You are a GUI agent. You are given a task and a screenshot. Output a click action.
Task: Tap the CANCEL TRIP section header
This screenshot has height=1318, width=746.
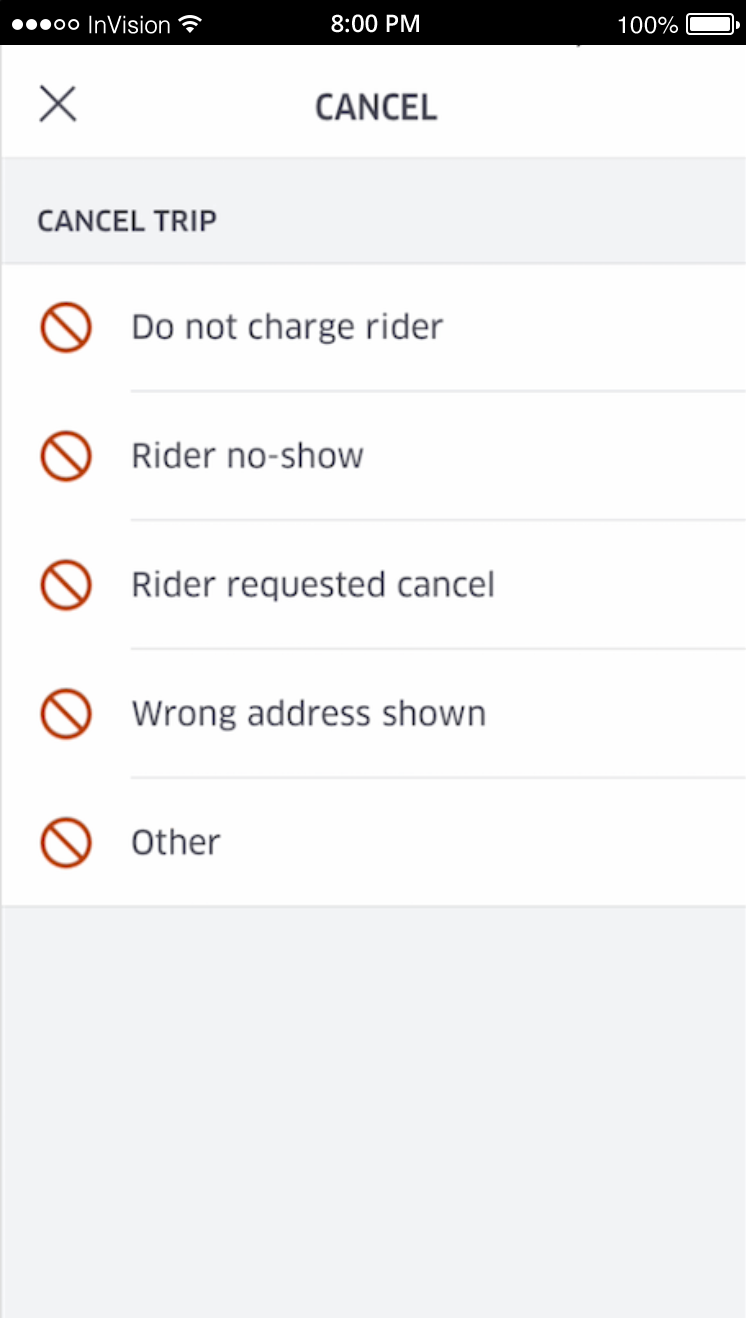coord(127,221)
